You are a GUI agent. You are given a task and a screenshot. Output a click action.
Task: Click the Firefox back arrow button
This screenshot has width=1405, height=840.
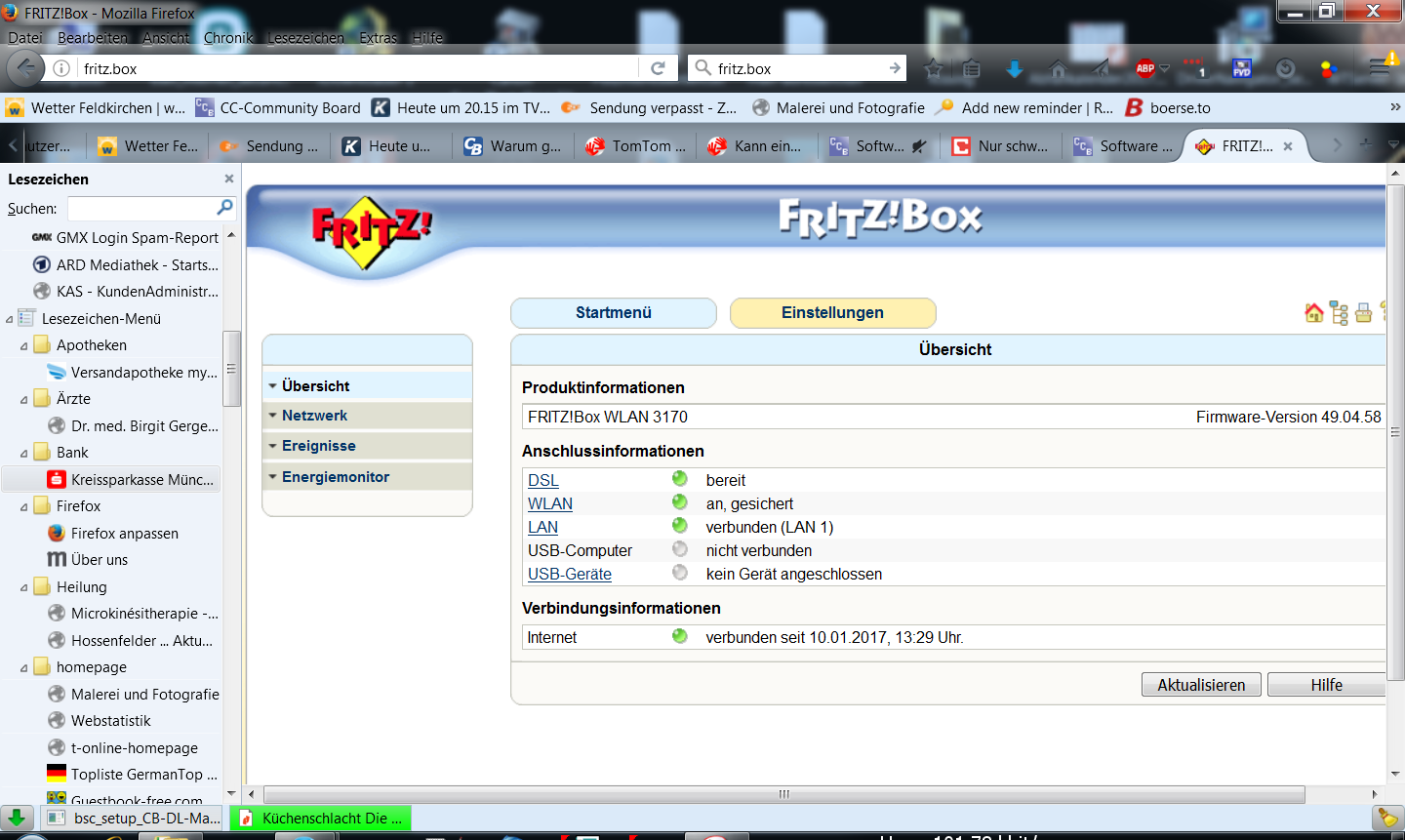[x=25, y=68]
